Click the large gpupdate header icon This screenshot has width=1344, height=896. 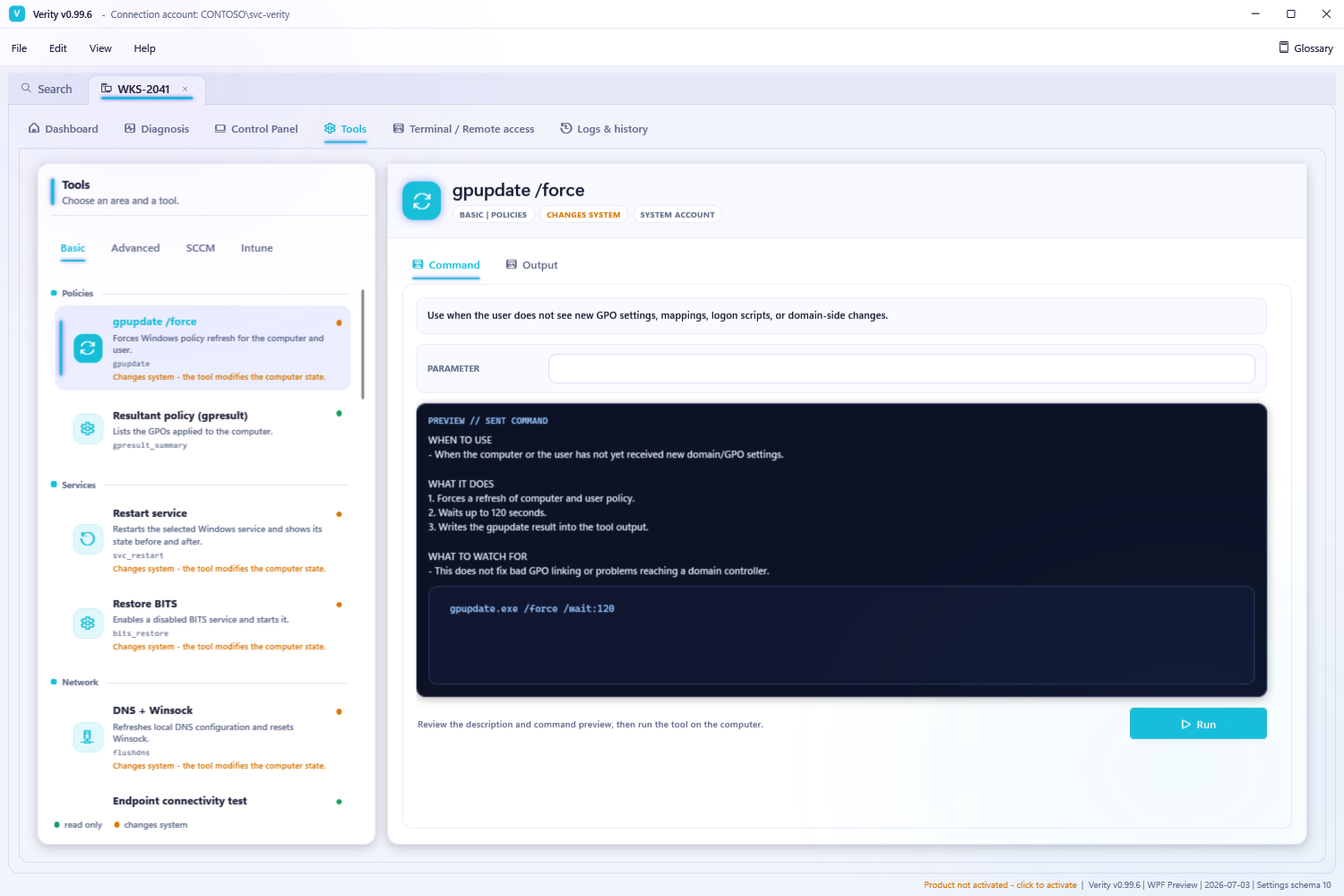422,201
